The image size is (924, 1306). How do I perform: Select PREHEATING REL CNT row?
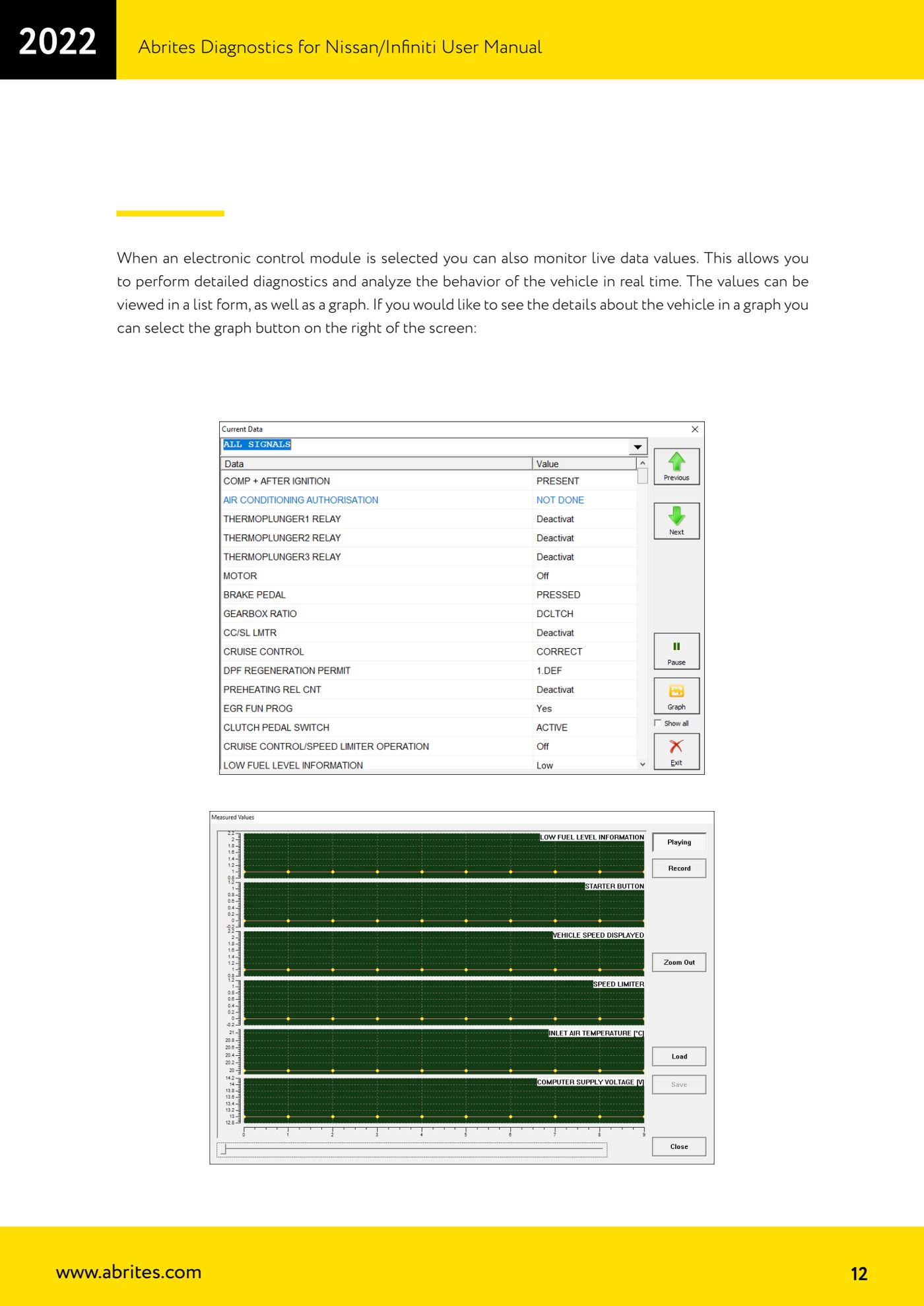tap(429, 690)
